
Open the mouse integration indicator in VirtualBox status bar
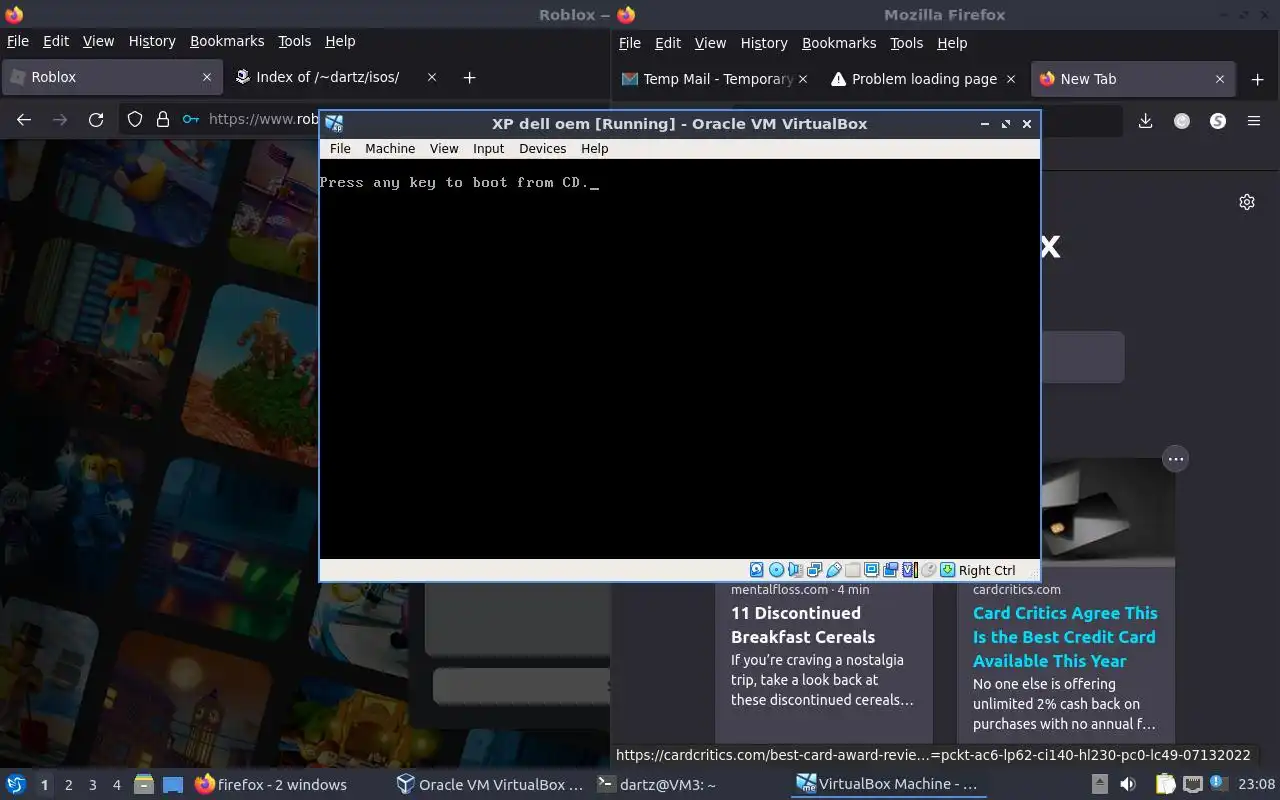928,570
